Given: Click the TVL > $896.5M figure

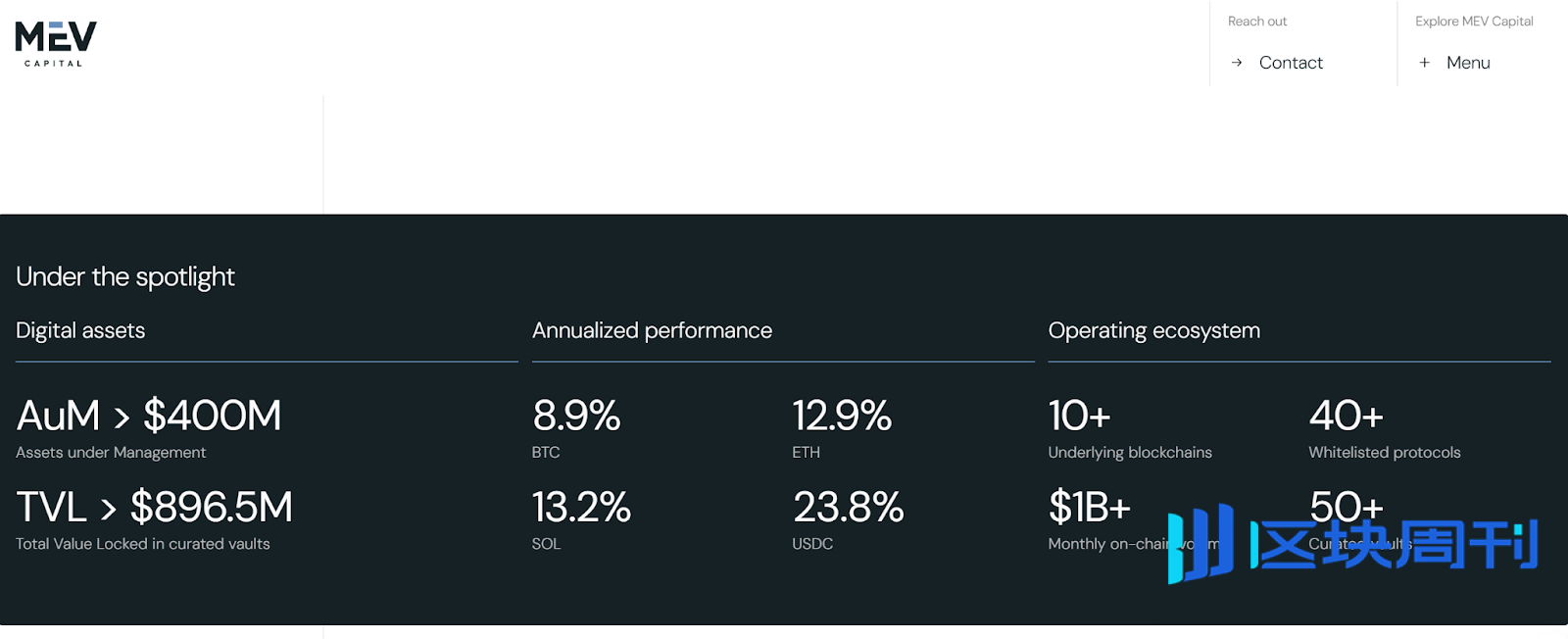Looking at the screenshot, I should pyautogui.click(x=155, y=508).
